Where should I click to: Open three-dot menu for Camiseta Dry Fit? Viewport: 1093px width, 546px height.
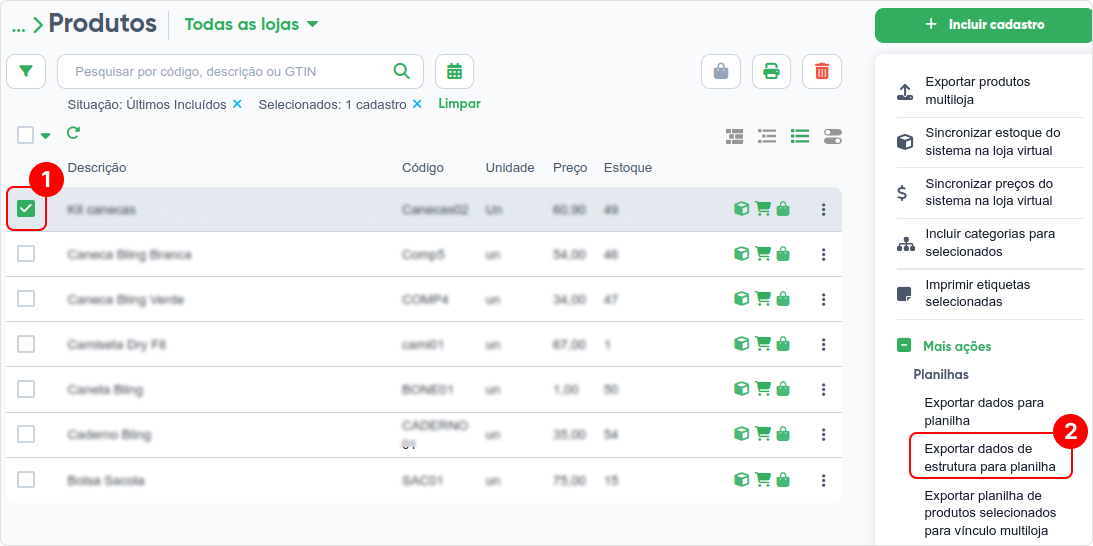click(x=823, y=344)
